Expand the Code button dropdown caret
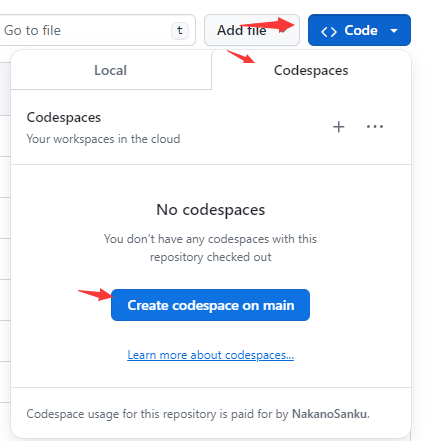The width and height of the screenshot is (426, 441). [394, 31]
